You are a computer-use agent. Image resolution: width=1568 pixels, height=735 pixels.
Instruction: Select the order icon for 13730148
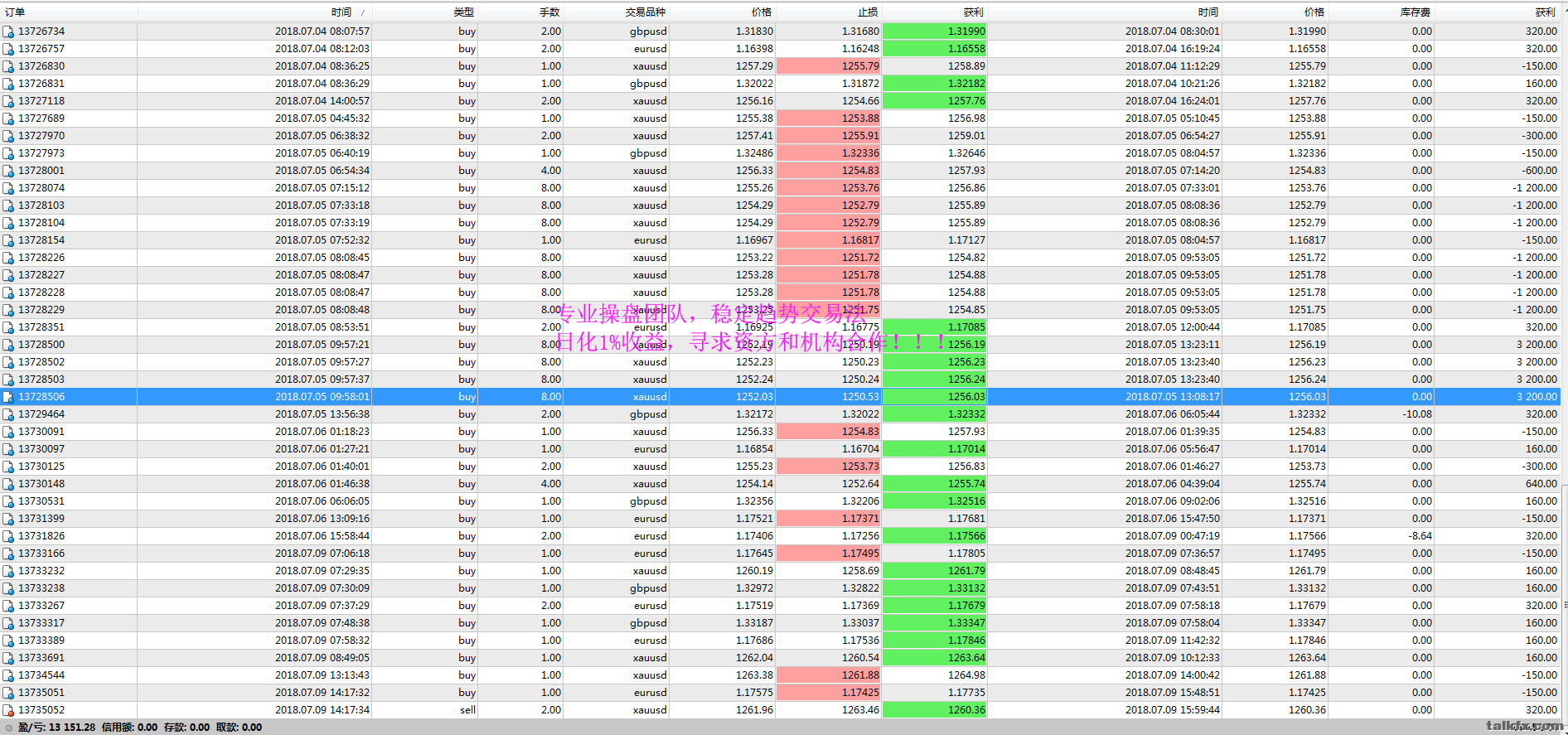[8, 484]
